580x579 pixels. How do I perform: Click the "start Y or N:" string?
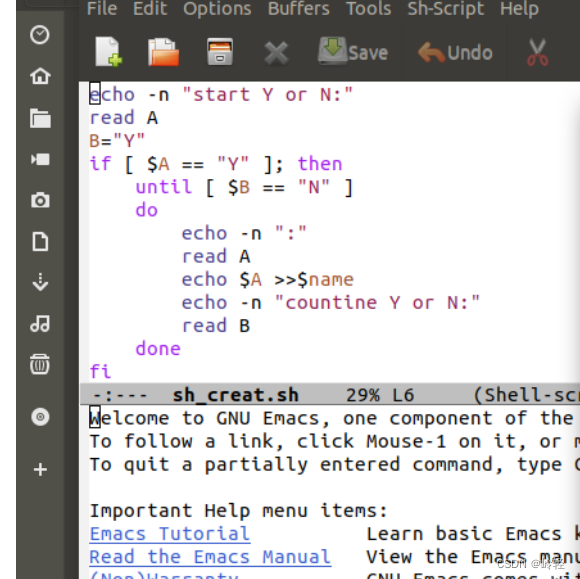pos(268,95)
